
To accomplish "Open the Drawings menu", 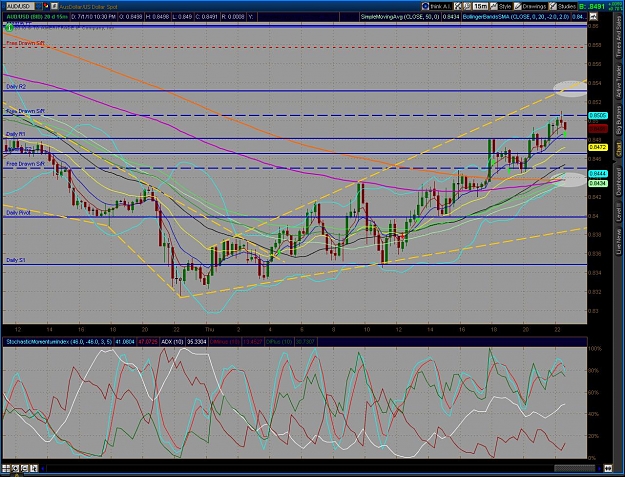I will click(531, 6).
